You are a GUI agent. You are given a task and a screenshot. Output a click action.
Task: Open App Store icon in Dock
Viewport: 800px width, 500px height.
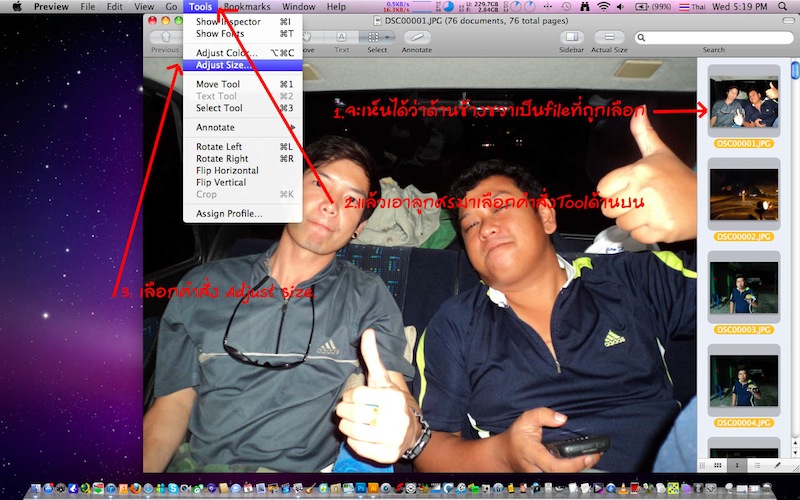48,488
